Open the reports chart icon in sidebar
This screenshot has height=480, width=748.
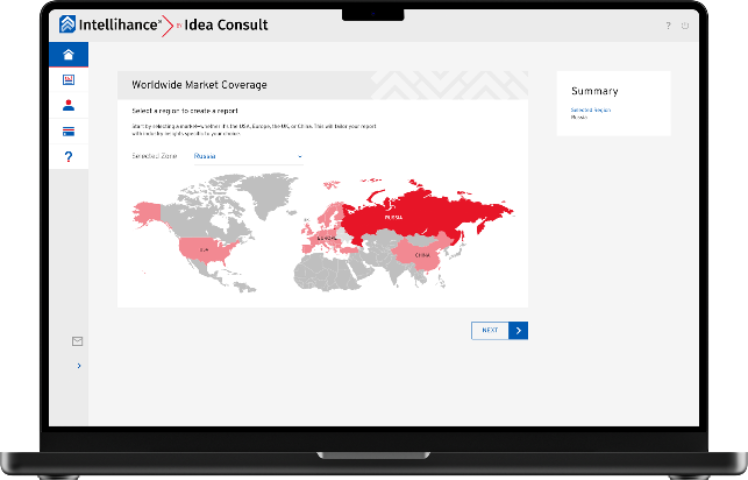(68, 80)
